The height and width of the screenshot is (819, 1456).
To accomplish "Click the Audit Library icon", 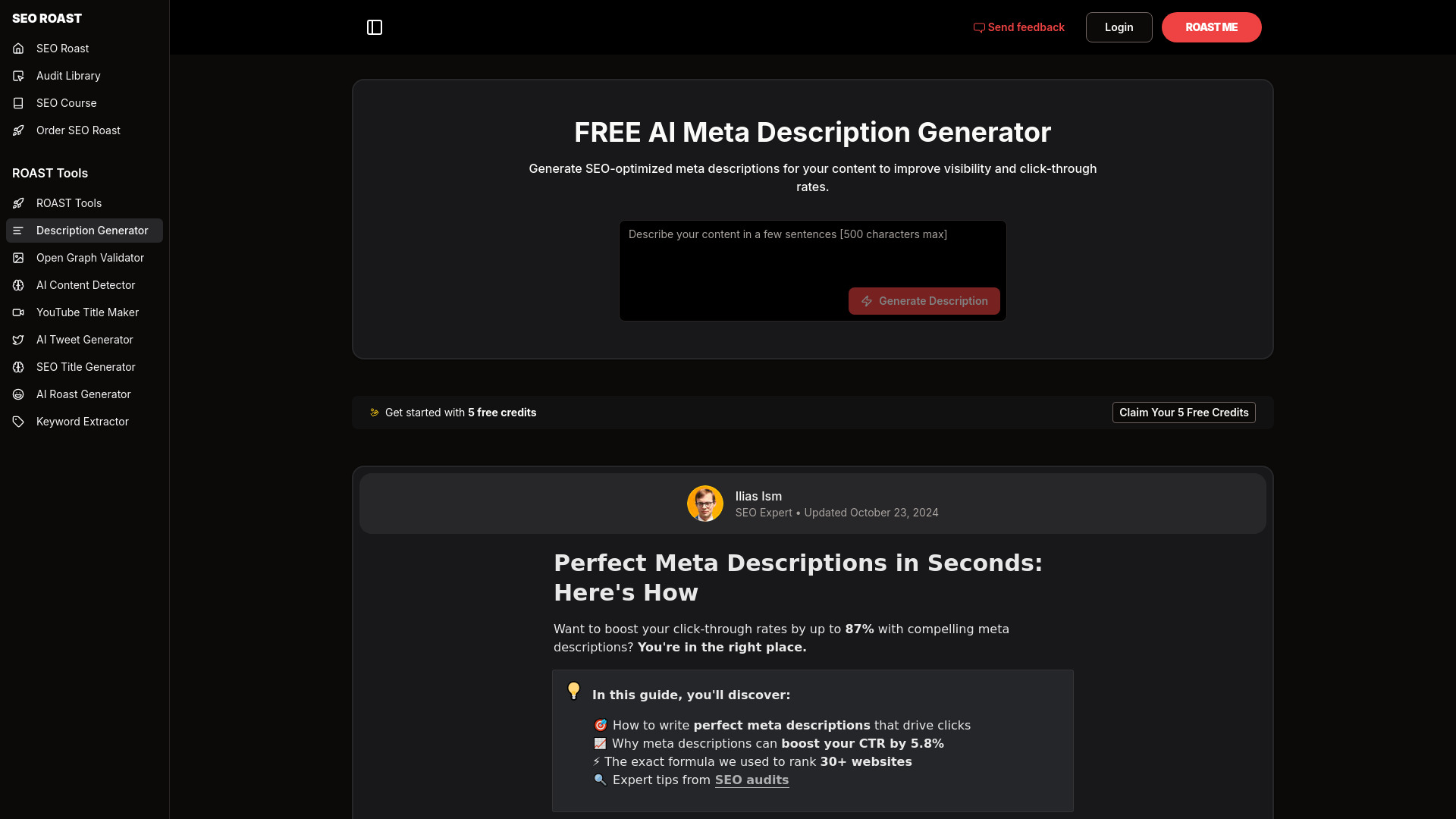I will [x=18, y=75].
